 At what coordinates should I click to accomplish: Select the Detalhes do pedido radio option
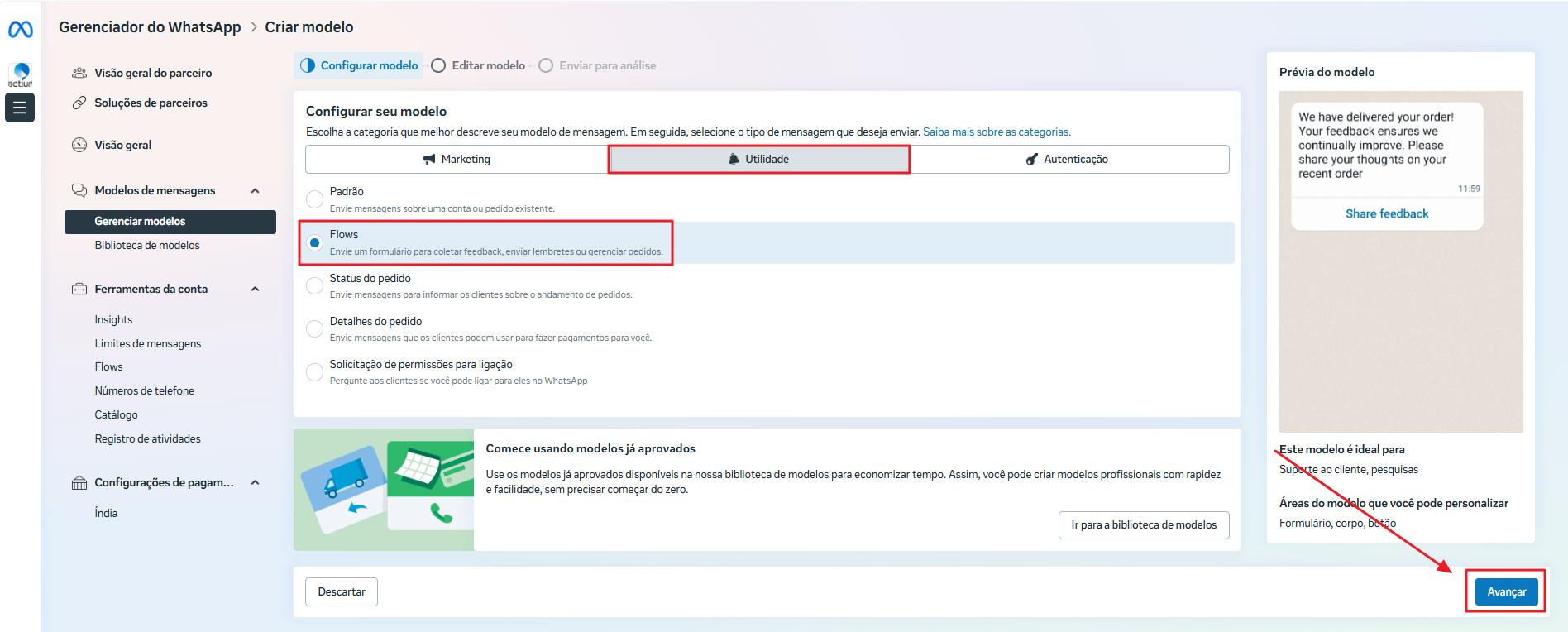pos(314,328)
